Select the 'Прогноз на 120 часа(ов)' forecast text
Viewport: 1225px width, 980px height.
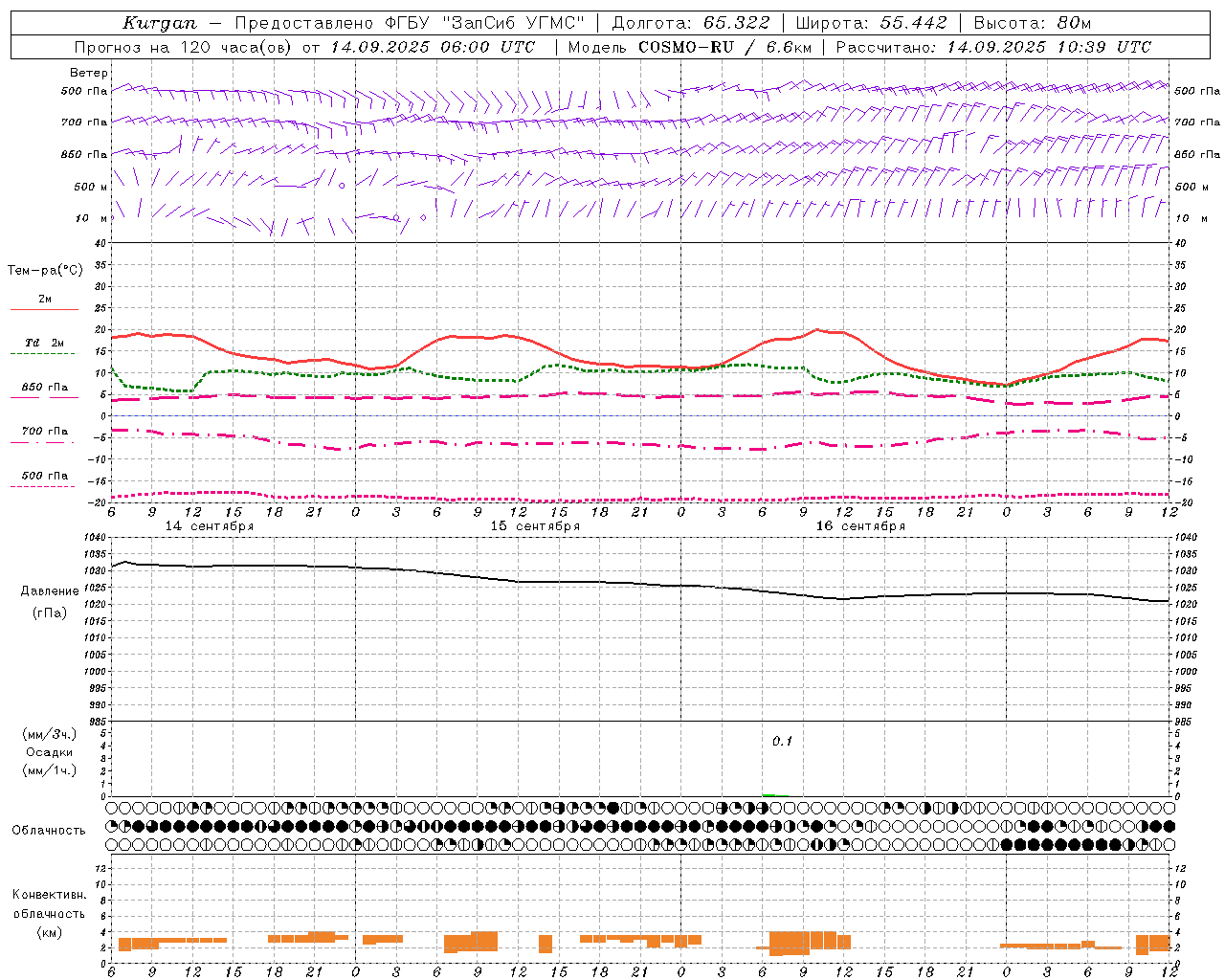(185, 47)
